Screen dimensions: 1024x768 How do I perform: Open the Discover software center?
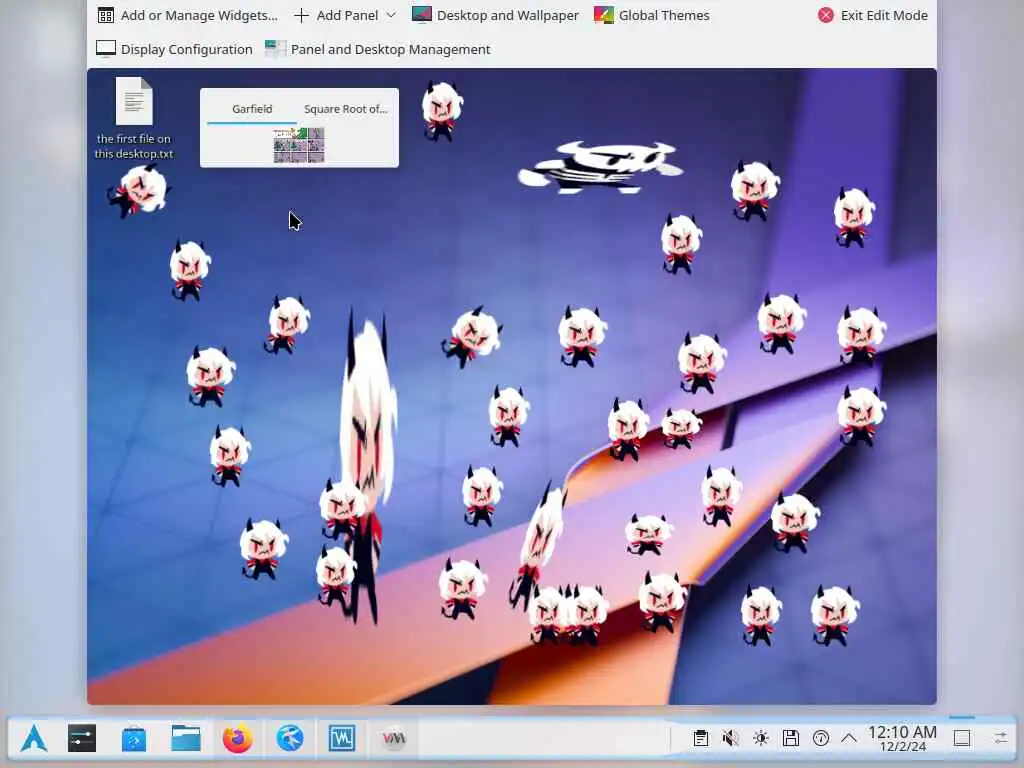pos(134,739)
